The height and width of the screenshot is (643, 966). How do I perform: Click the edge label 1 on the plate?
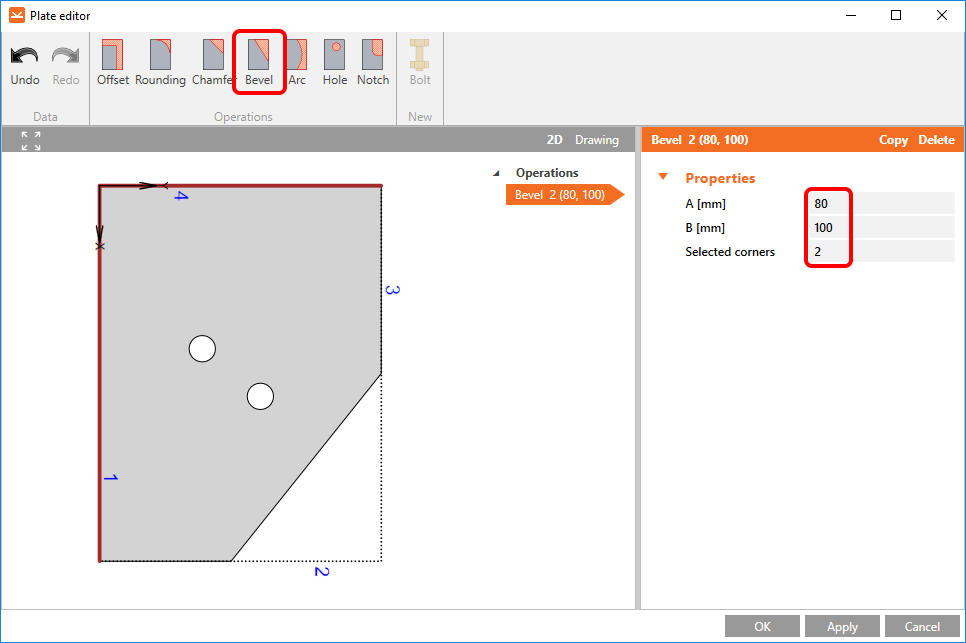111,477
